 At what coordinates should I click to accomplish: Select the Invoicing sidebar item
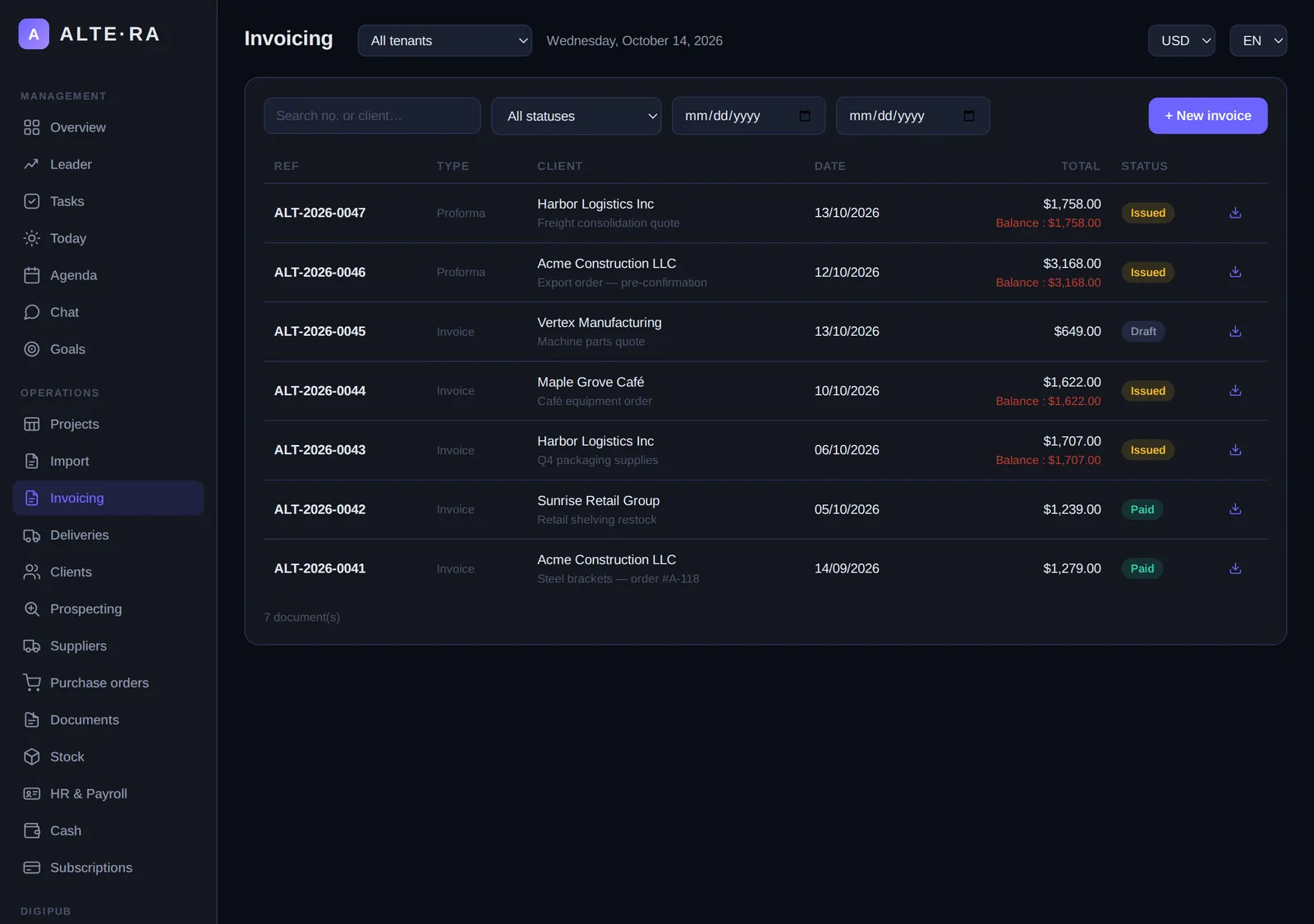(x=108, y=498)
